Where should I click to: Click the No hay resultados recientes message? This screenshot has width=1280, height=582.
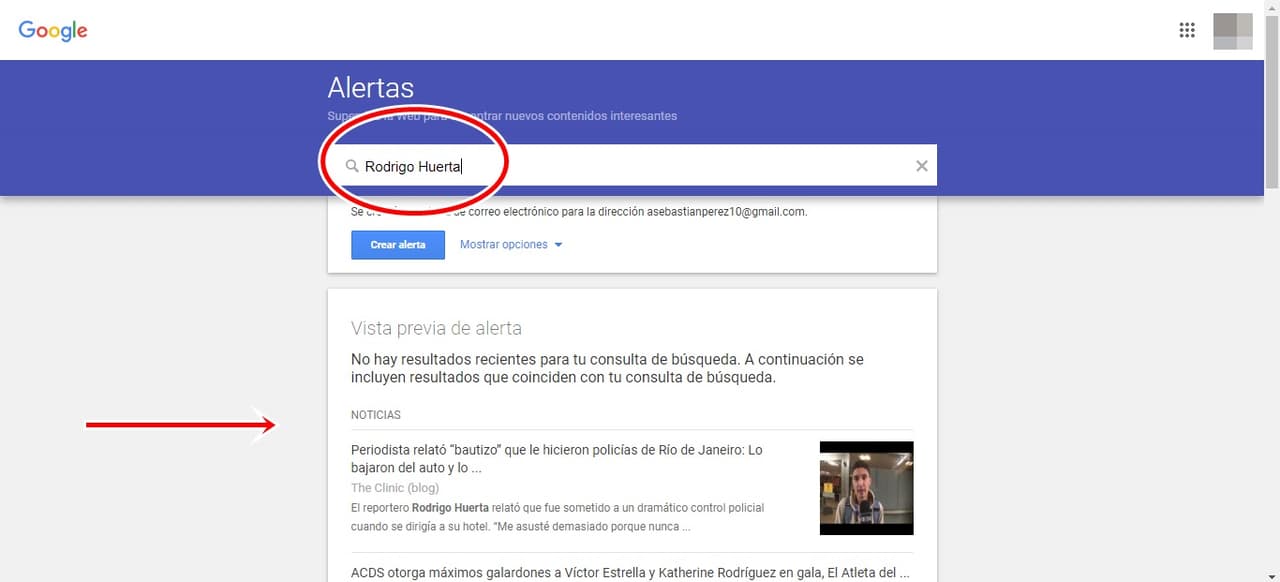pos(607,368)
